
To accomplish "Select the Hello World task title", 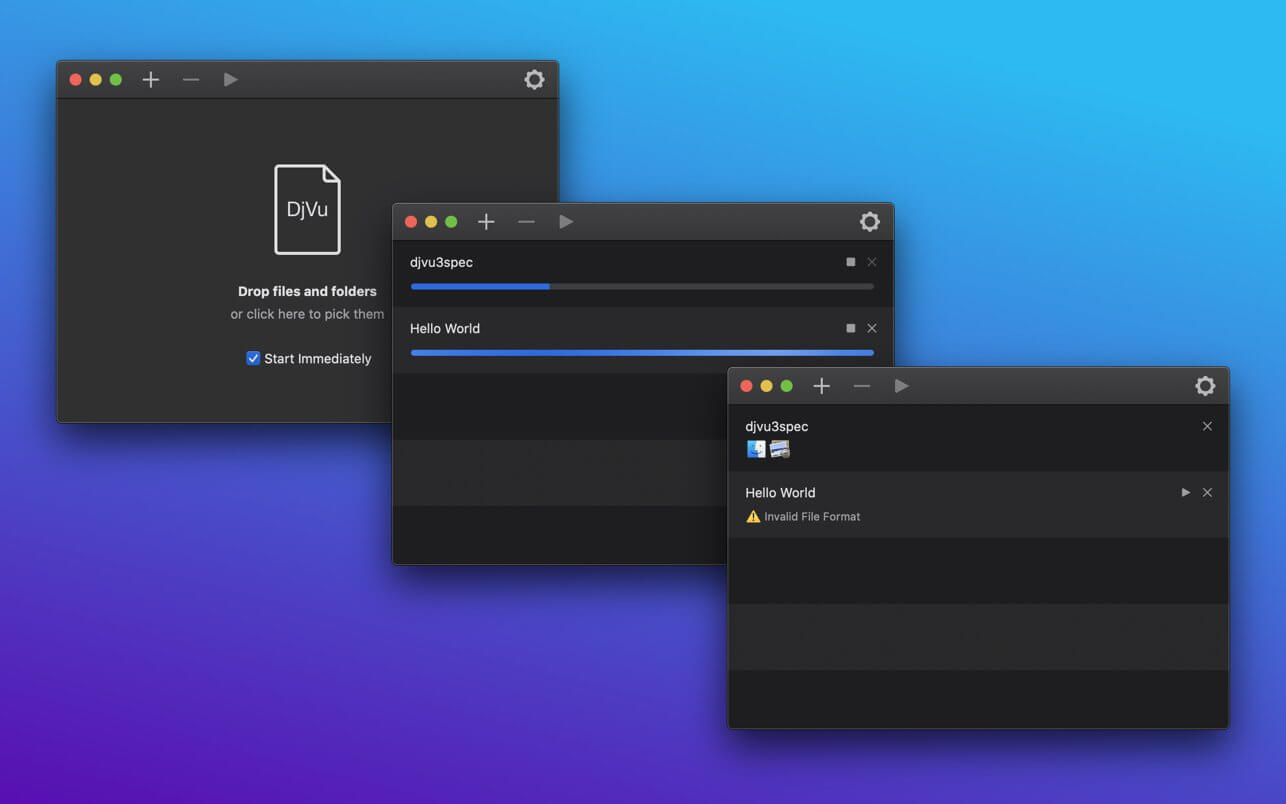I will [445, 328].
